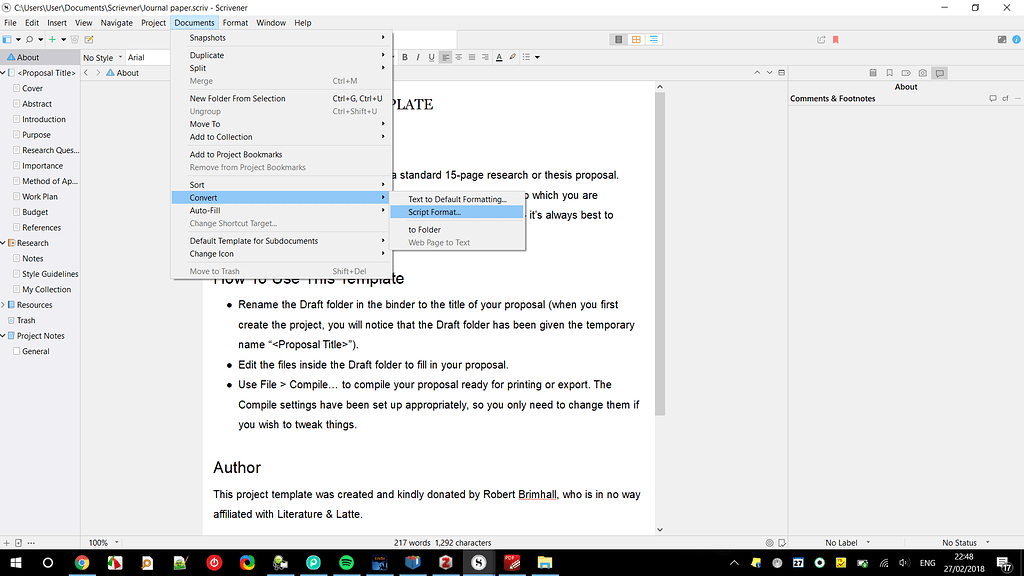Image resolution: width=1024 pixels, height=576 pixels.
Task: Justify text using format bar icon
Action: click(x=472, y=57)
